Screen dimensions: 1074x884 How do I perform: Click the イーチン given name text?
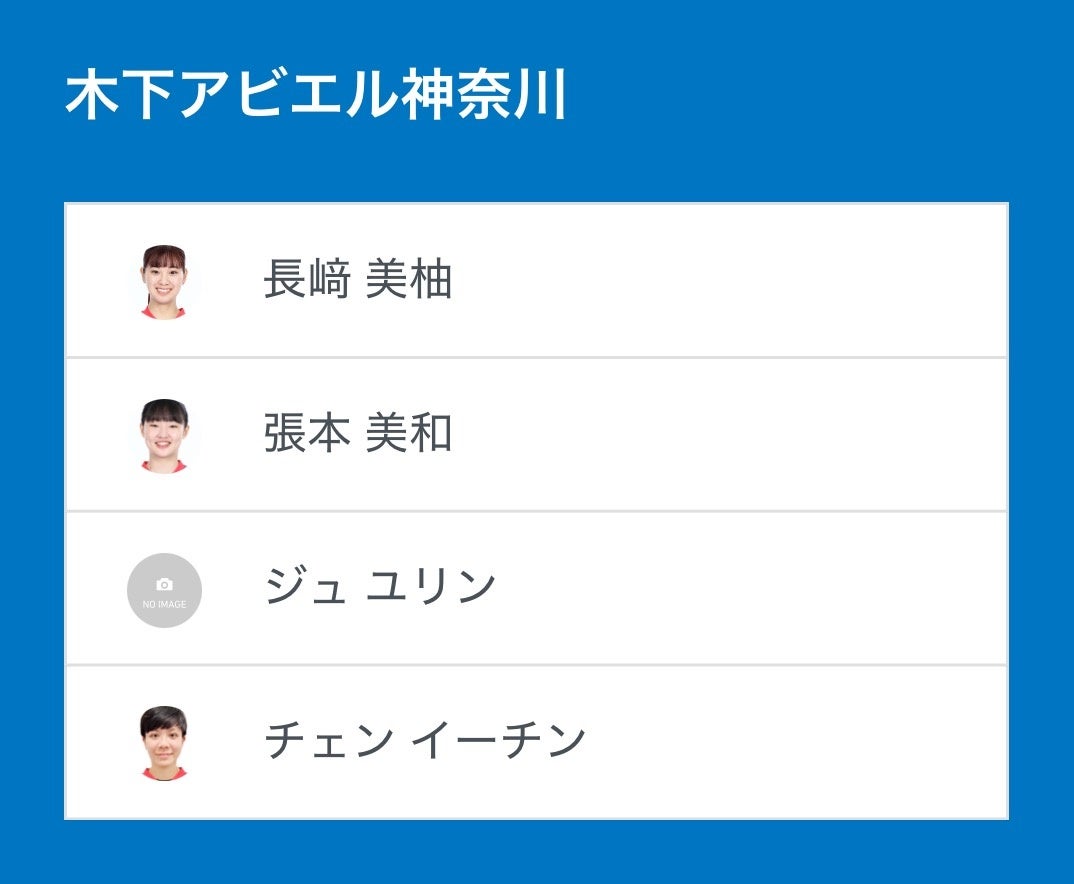click(x=498, y=741)
